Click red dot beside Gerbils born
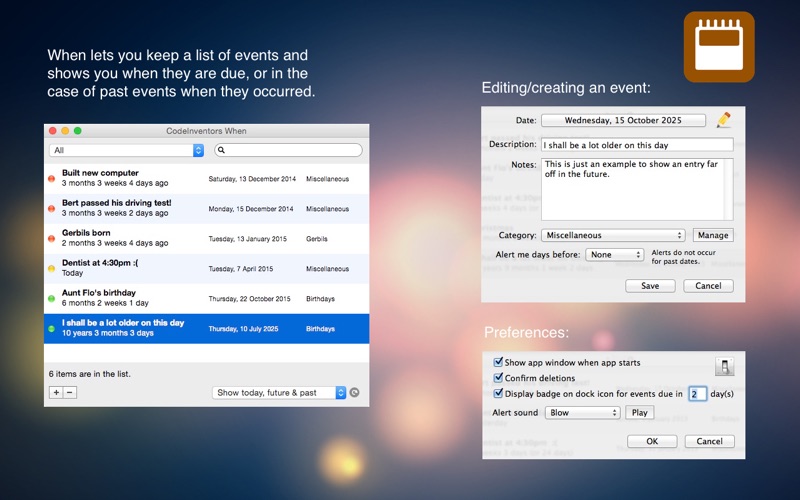The image size is (800, 500). point(52,238)
